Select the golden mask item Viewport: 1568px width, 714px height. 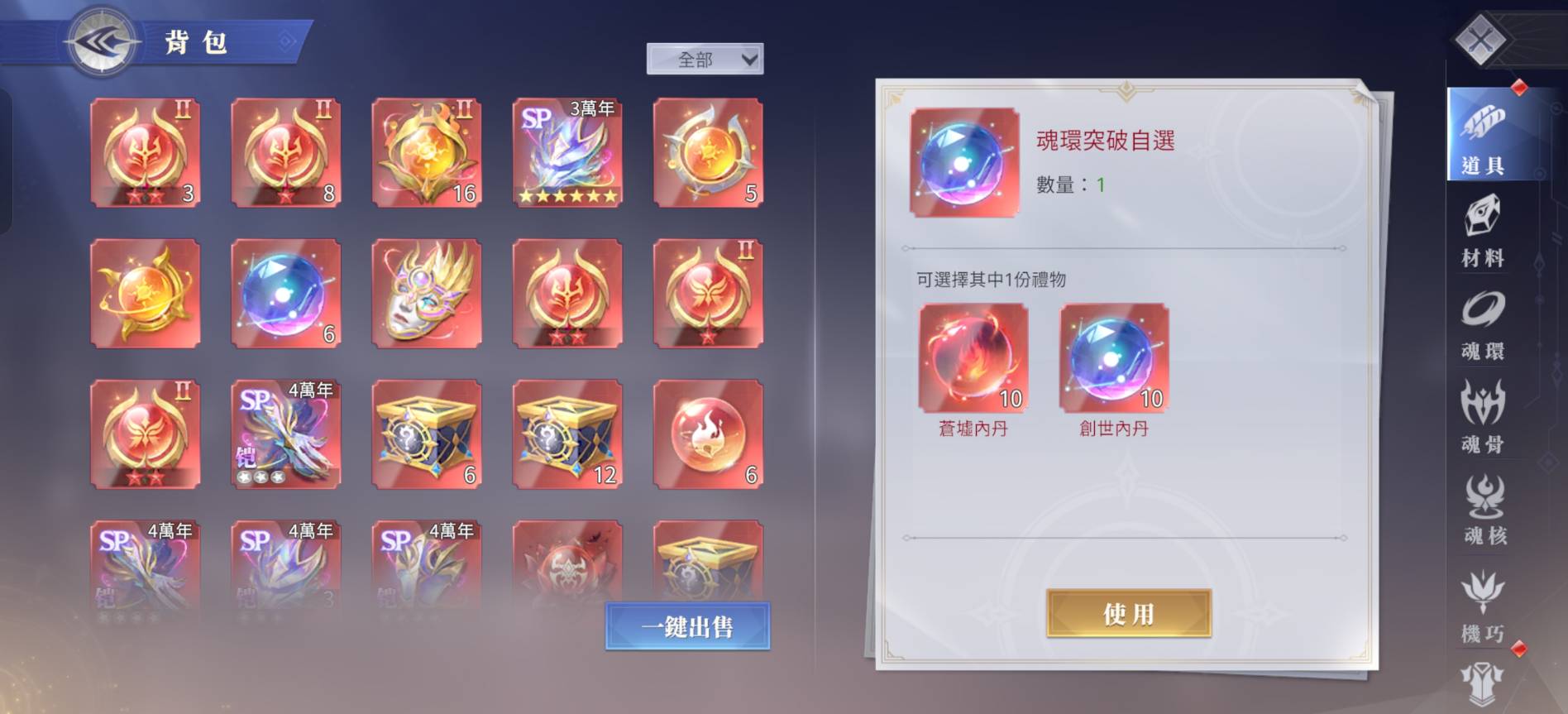pyautogui.click(x=427, y=293)
